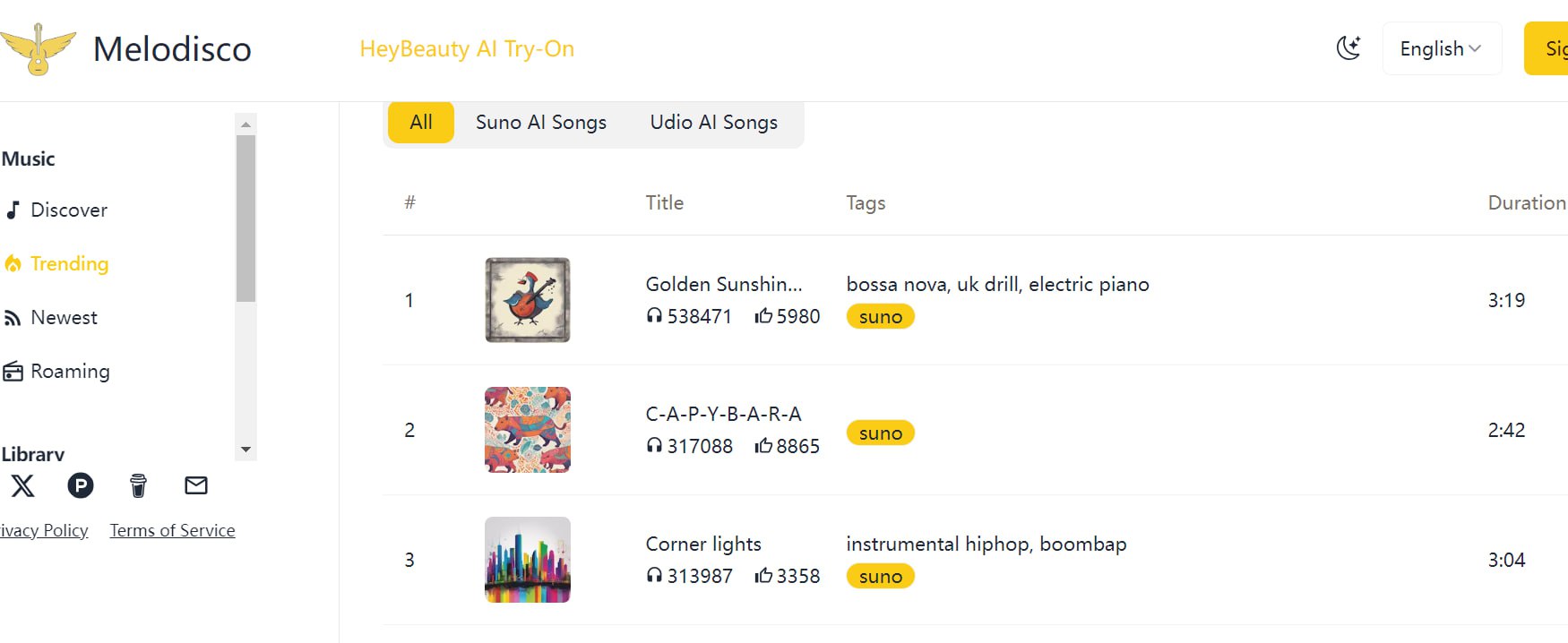Click the Melodisco winged guitar logo

pos(38,48)
